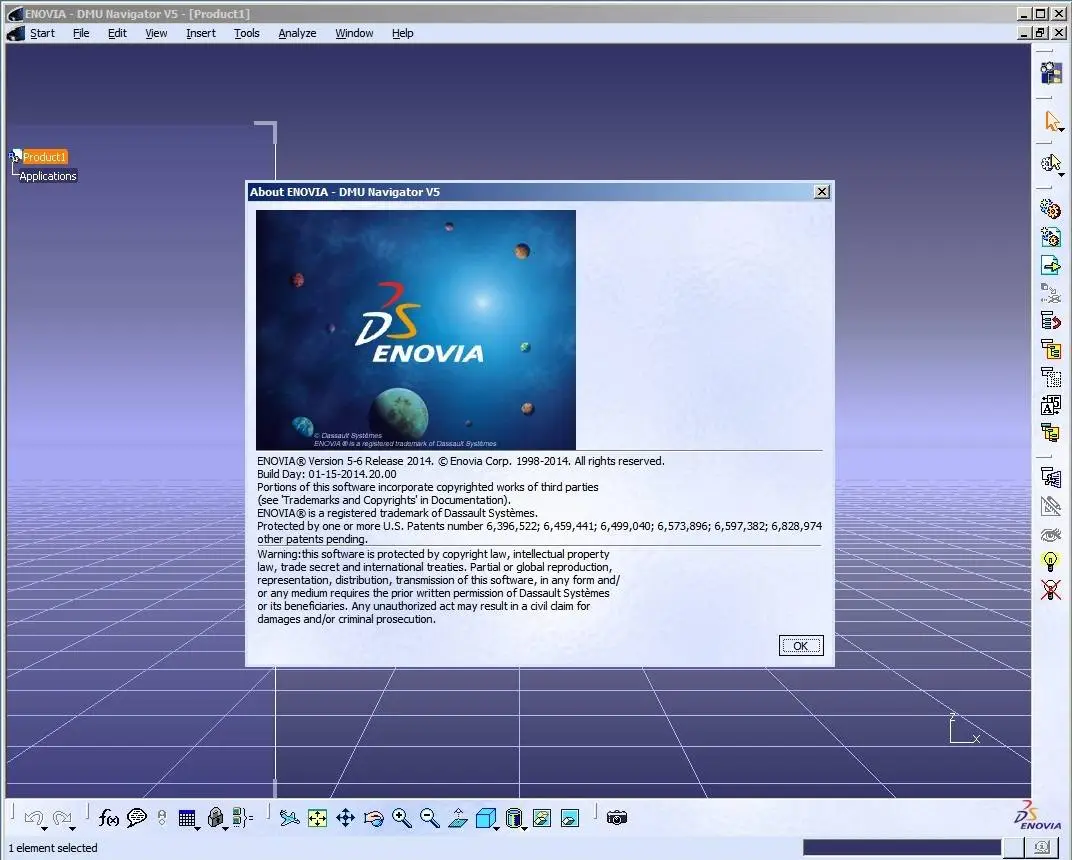Click the padlock lock icon
Image resolution: width=1072 pixels, height=860 pixels.
coord(215,818)
